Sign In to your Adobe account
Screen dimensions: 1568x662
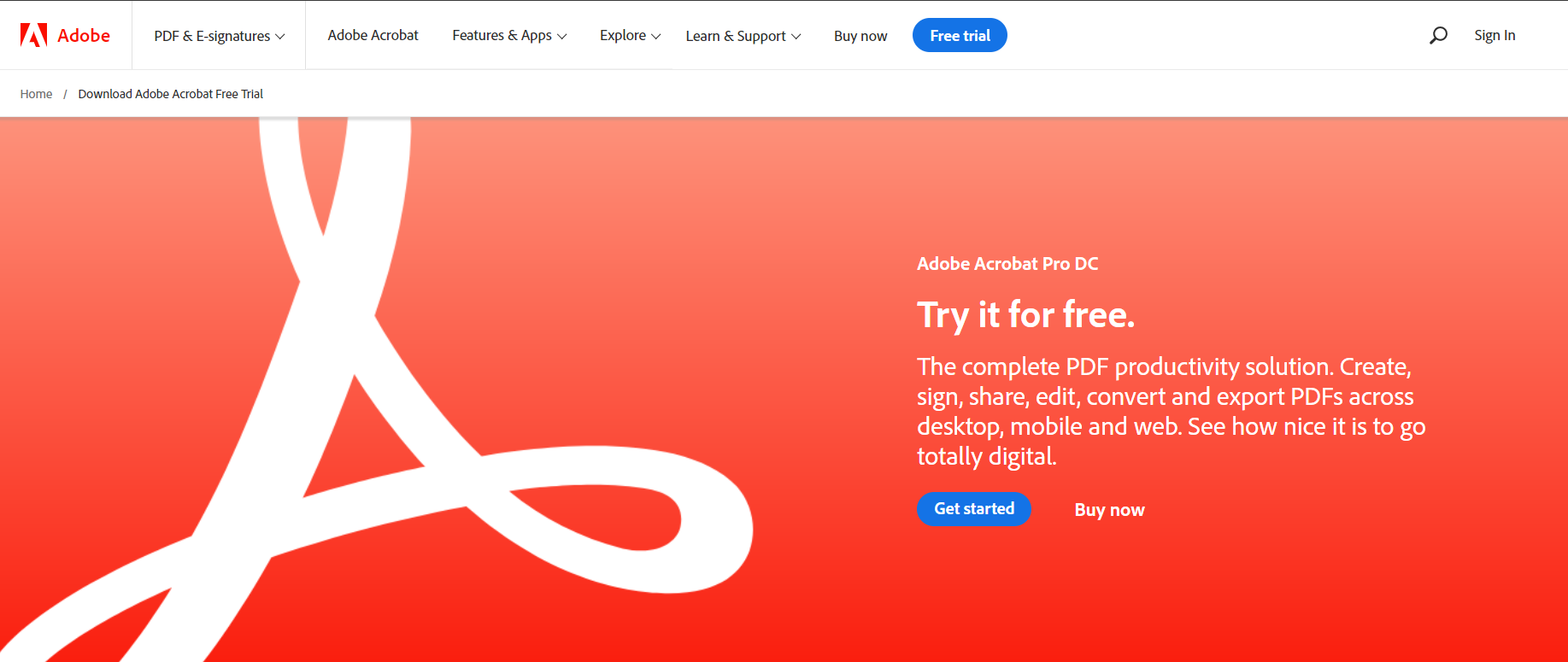tap(1495, 35)
